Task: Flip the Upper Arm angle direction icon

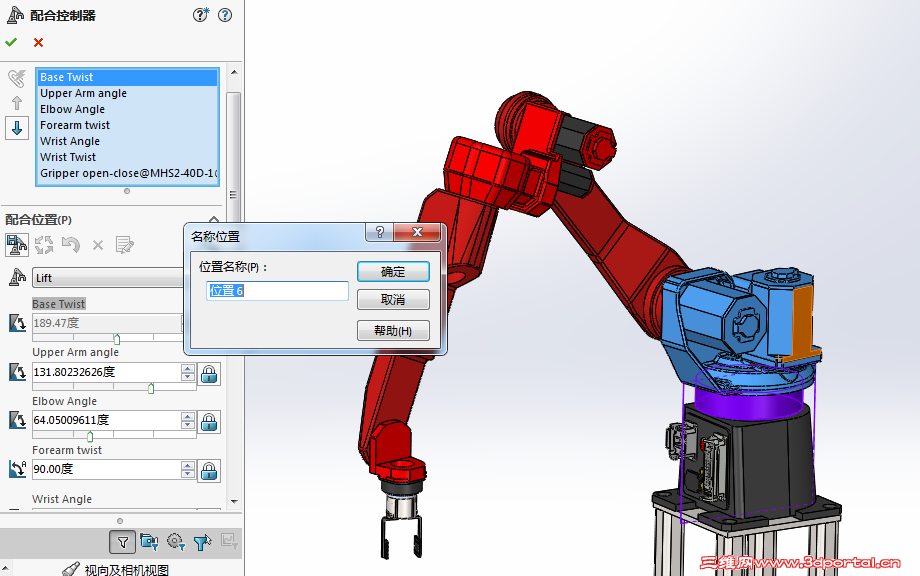Action: coord(18,372)
